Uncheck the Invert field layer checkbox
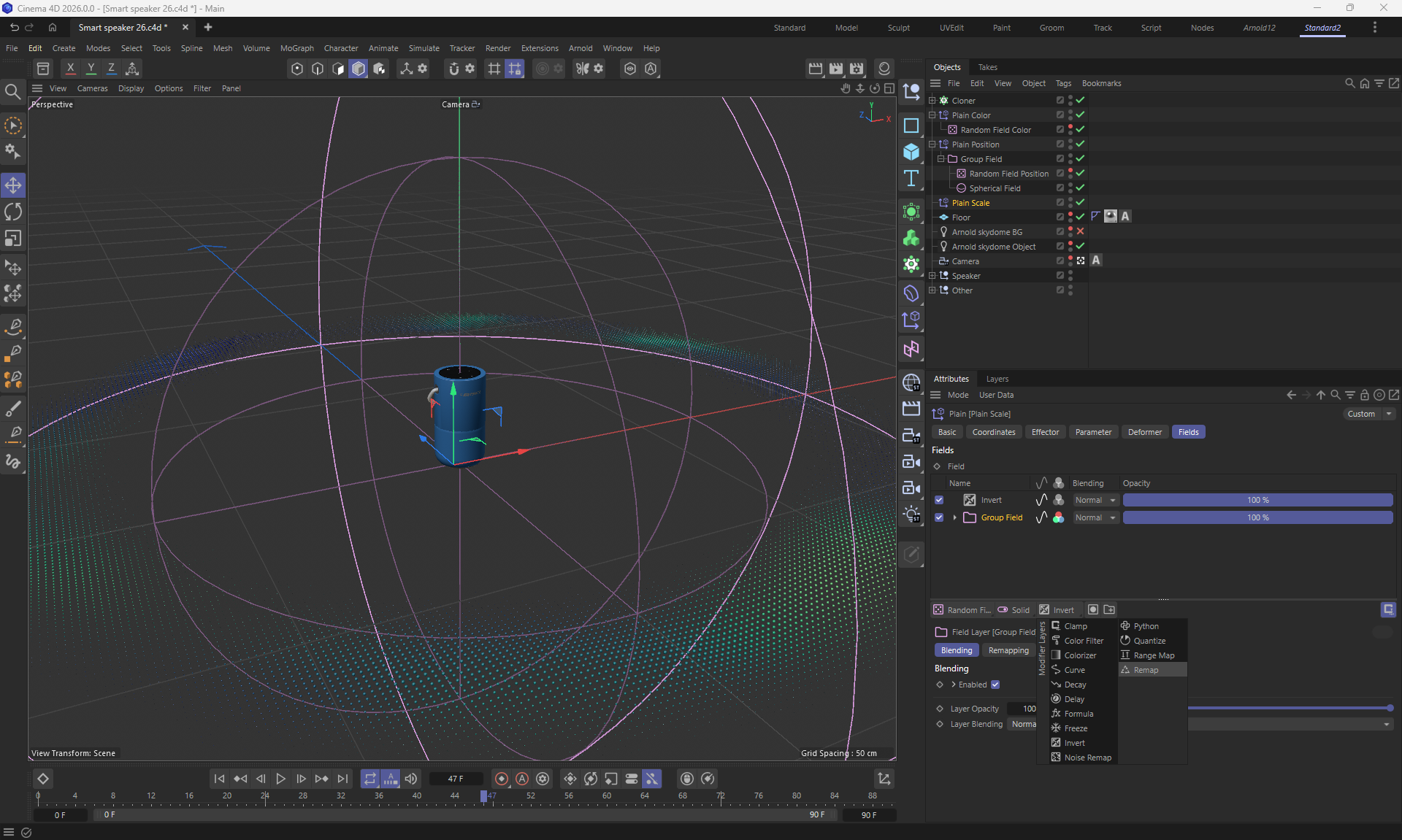This screenshot has height=840, width=1402. (x=939, y=500)
